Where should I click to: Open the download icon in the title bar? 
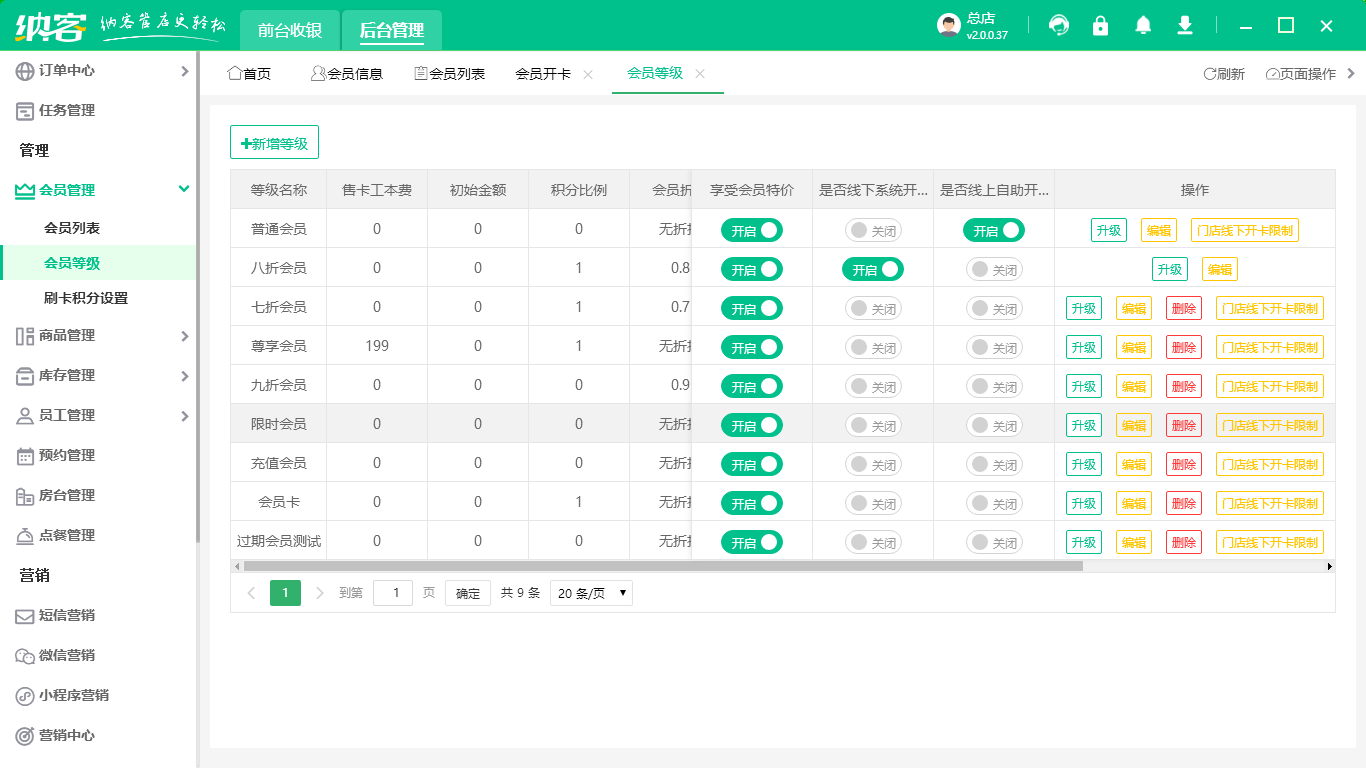pyautogui.click(x=1184, y=26)
